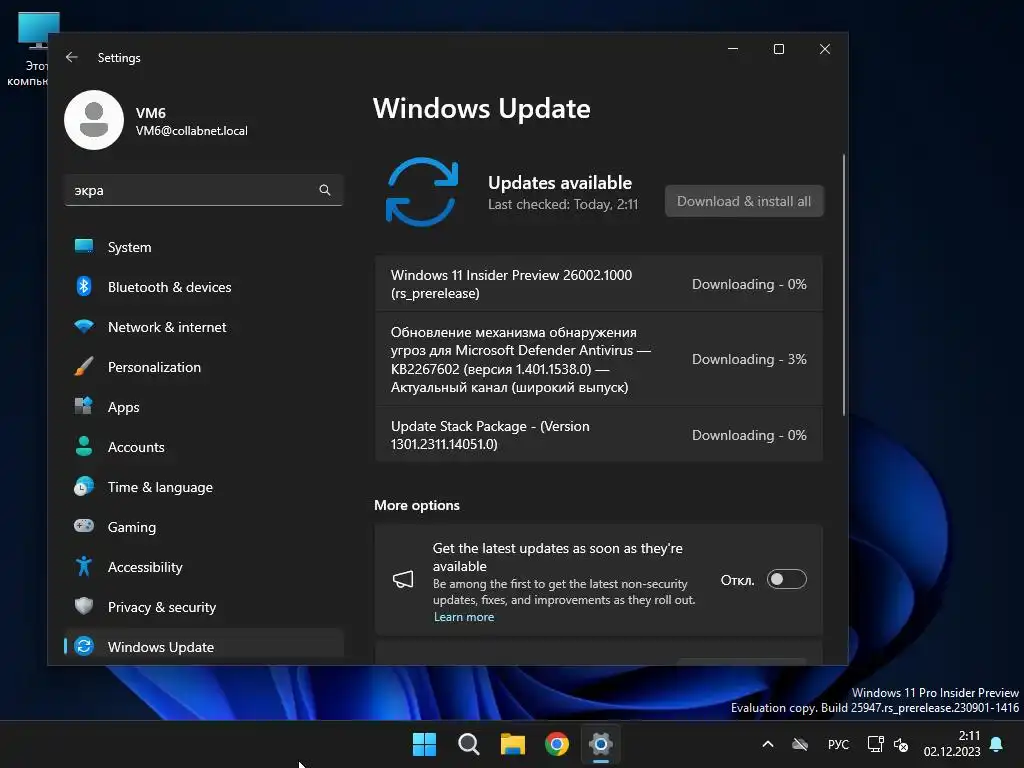Click the back arrow in Settings

tap(72, 57)
